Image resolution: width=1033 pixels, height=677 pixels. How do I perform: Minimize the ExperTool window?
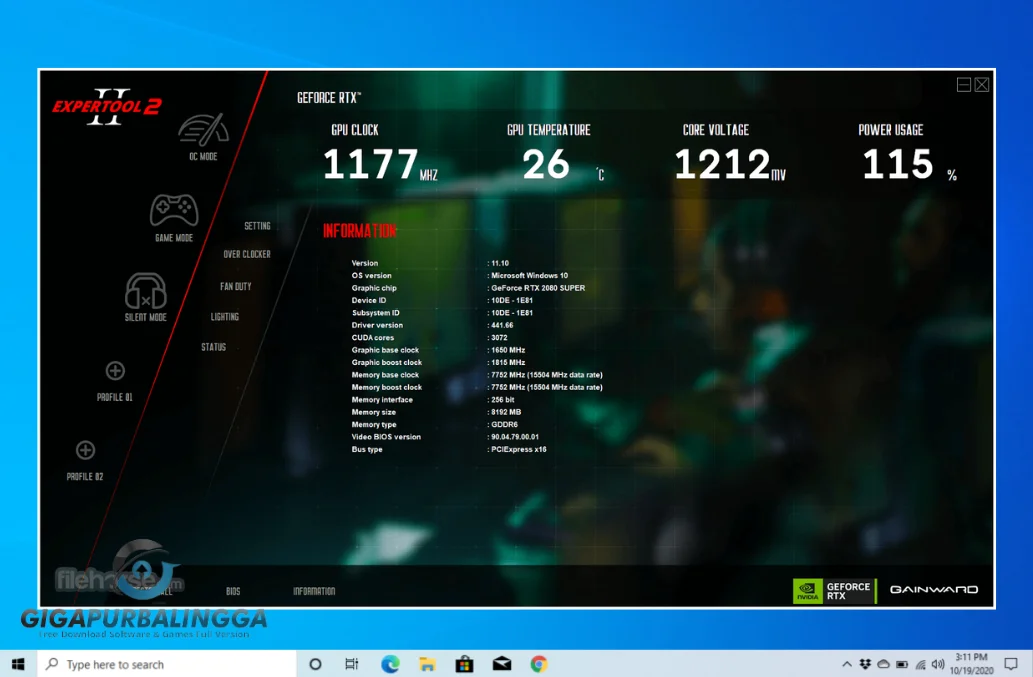(964, 84)
